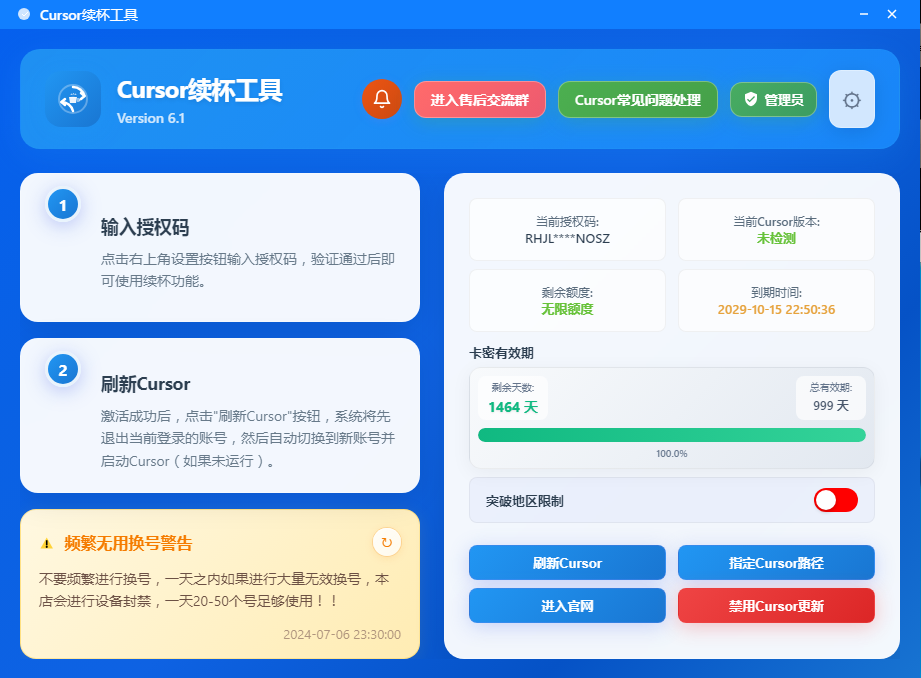Click the title bar app icon
This screenshot has width=921, height=678.
(x=24, y=14)
